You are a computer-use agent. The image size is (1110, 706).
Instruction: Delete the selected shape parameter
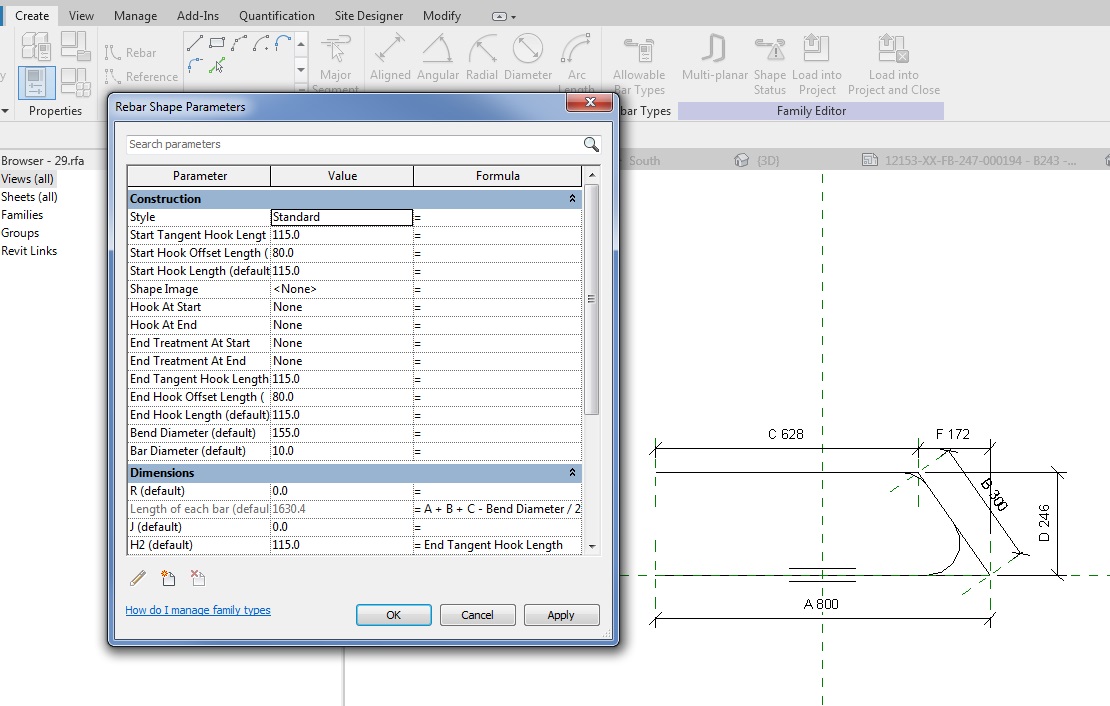196,577
